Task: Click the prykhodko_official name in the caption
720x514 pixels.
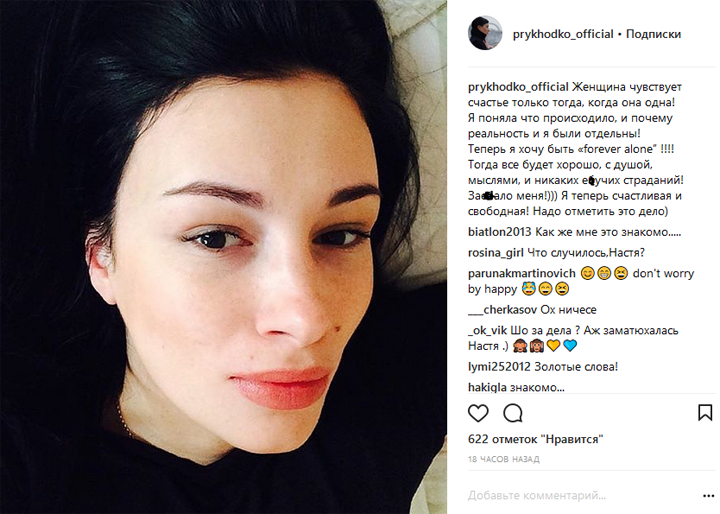Action: click(x=518, y=87)
